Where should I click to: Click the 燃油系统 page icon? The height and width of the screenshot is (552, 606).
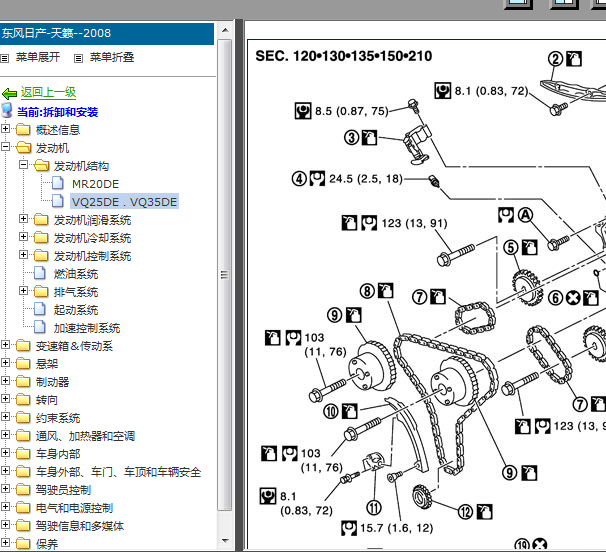click(x=40, y=273)
